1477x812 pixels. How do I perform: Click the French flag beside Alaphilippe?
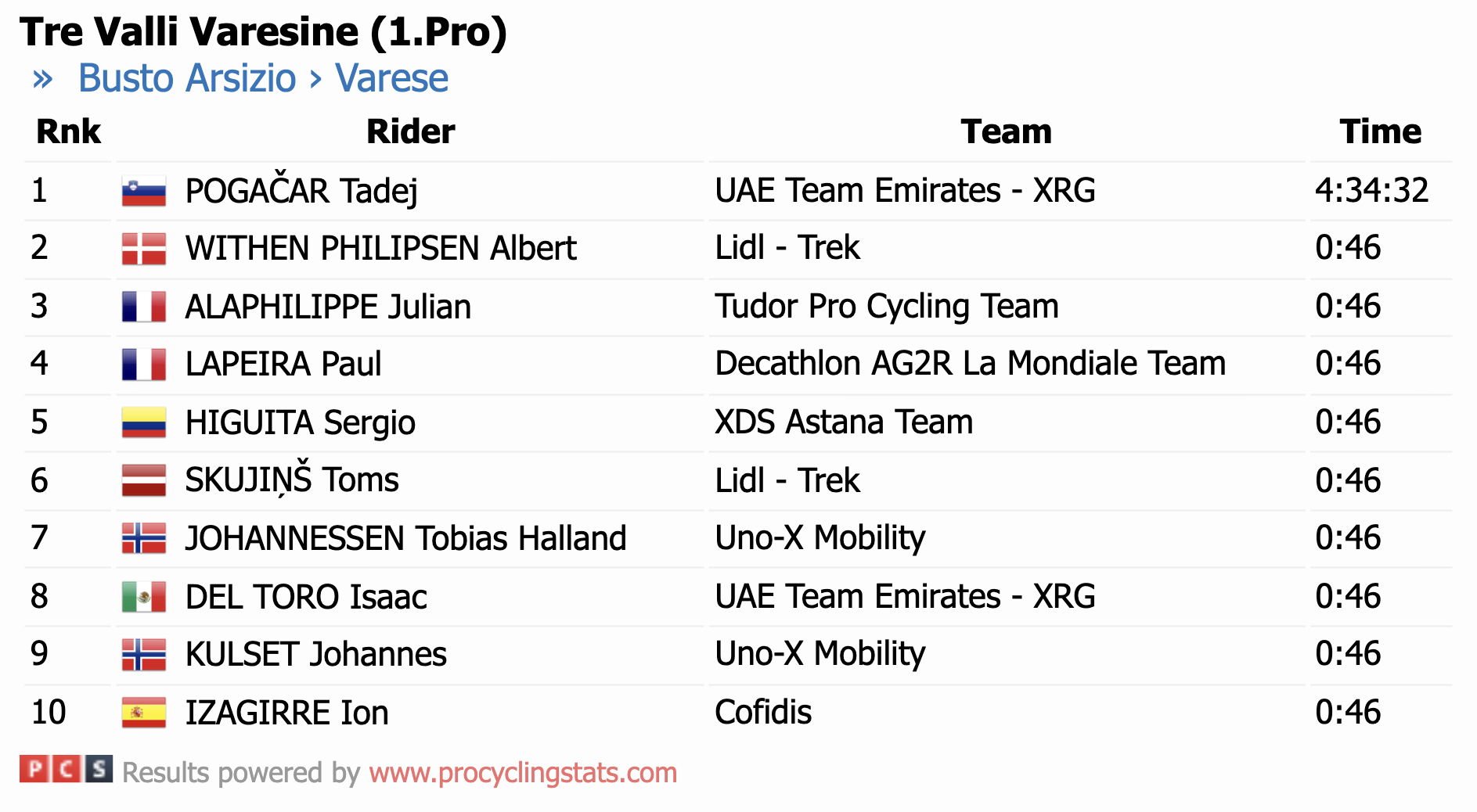click(144, 307)
